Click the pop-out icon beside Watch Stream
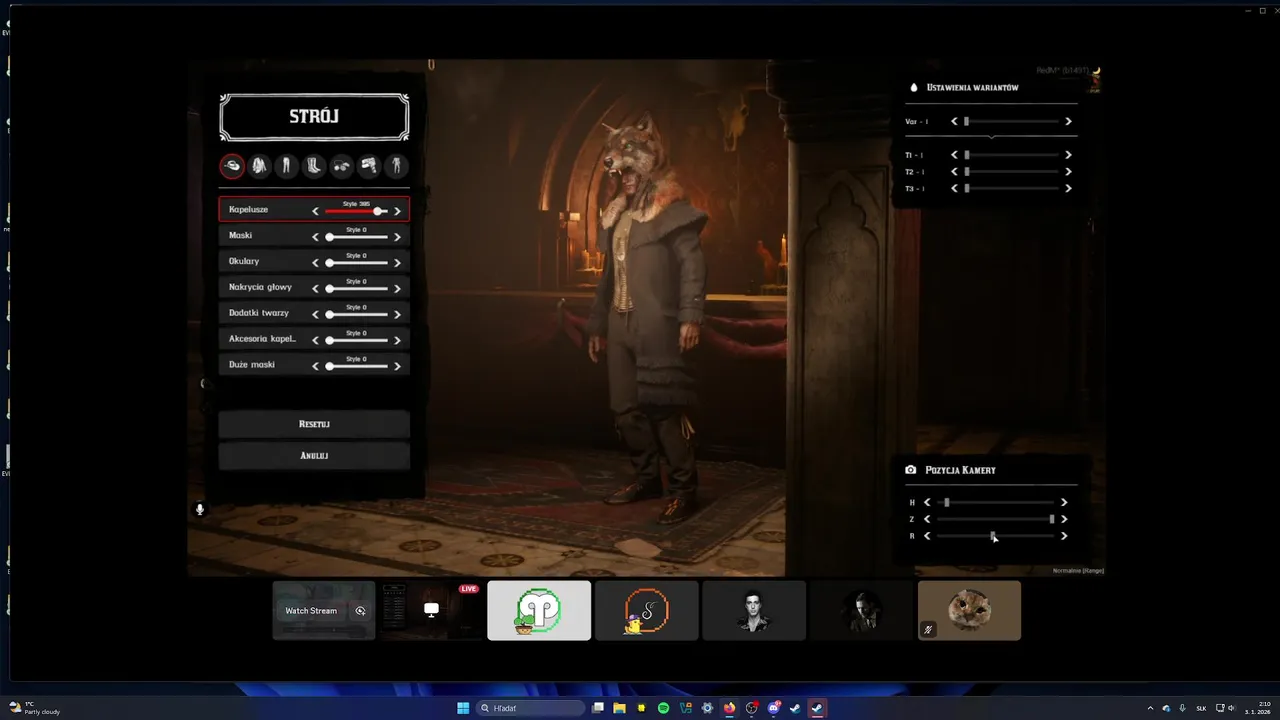The width and height of the screenshot is (1280, 720). click(x=360, y=611)
